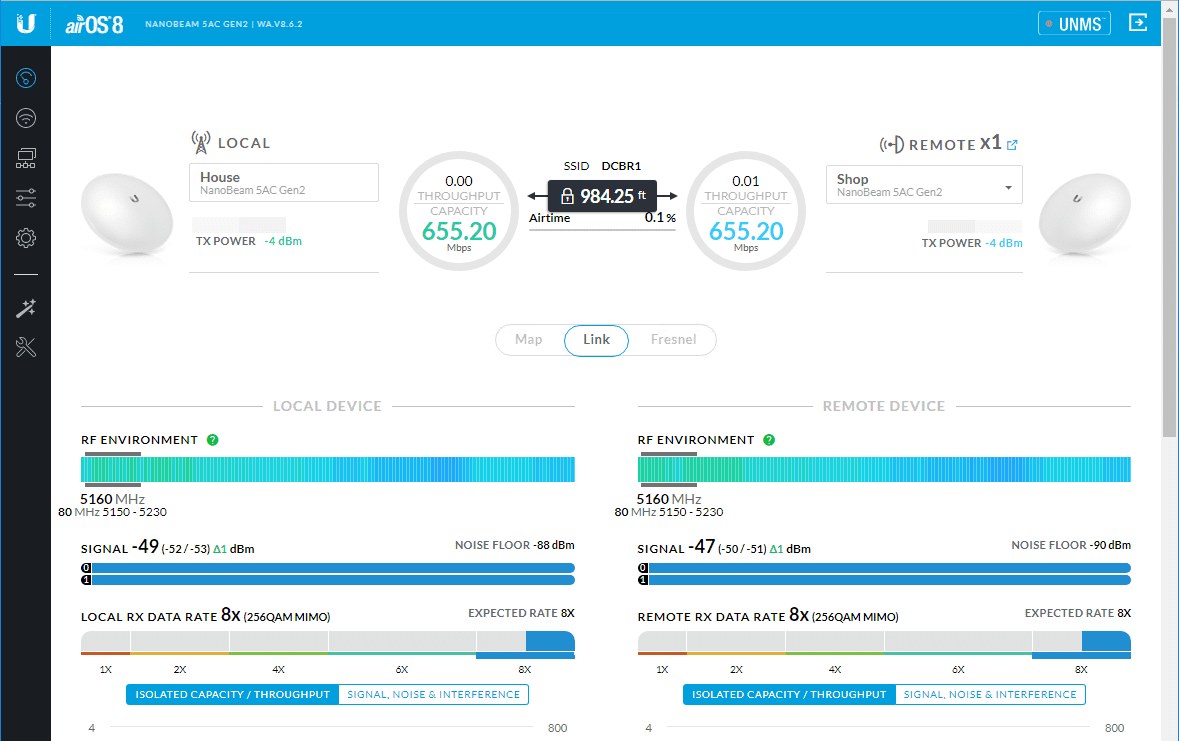Viewport: 1179px width, 741px height.
Task: Open the system gear sidebar icon
Action: coord(26,238)
